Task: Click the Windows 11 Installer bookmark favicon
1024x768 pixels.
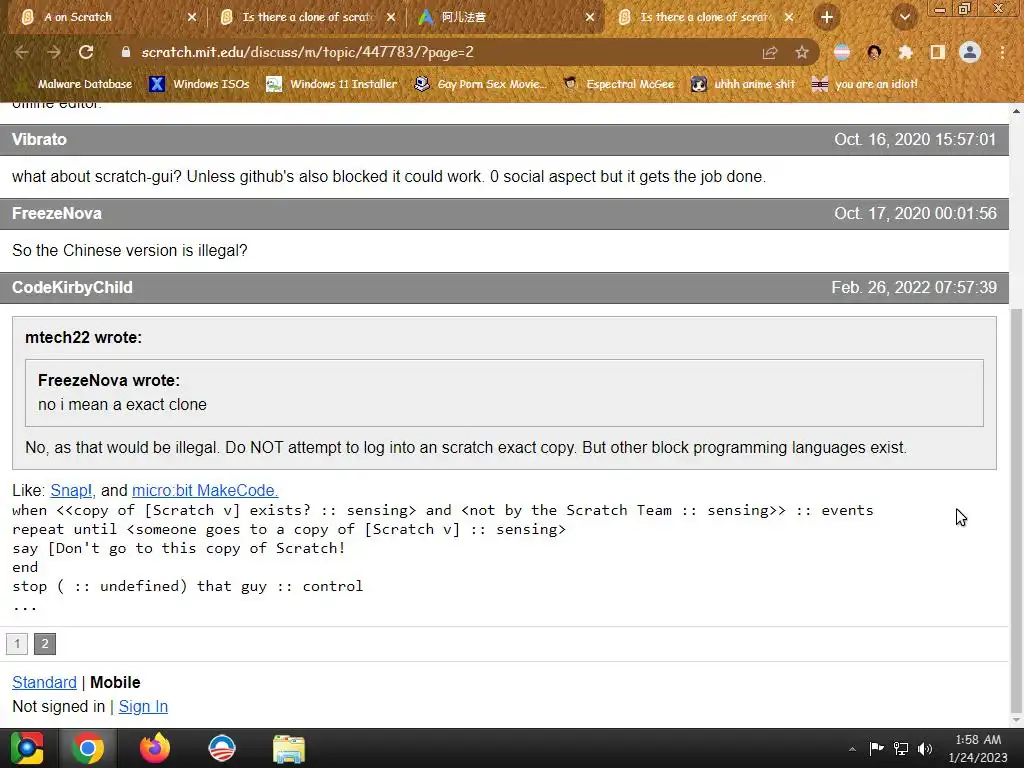Action: point(274,84)
